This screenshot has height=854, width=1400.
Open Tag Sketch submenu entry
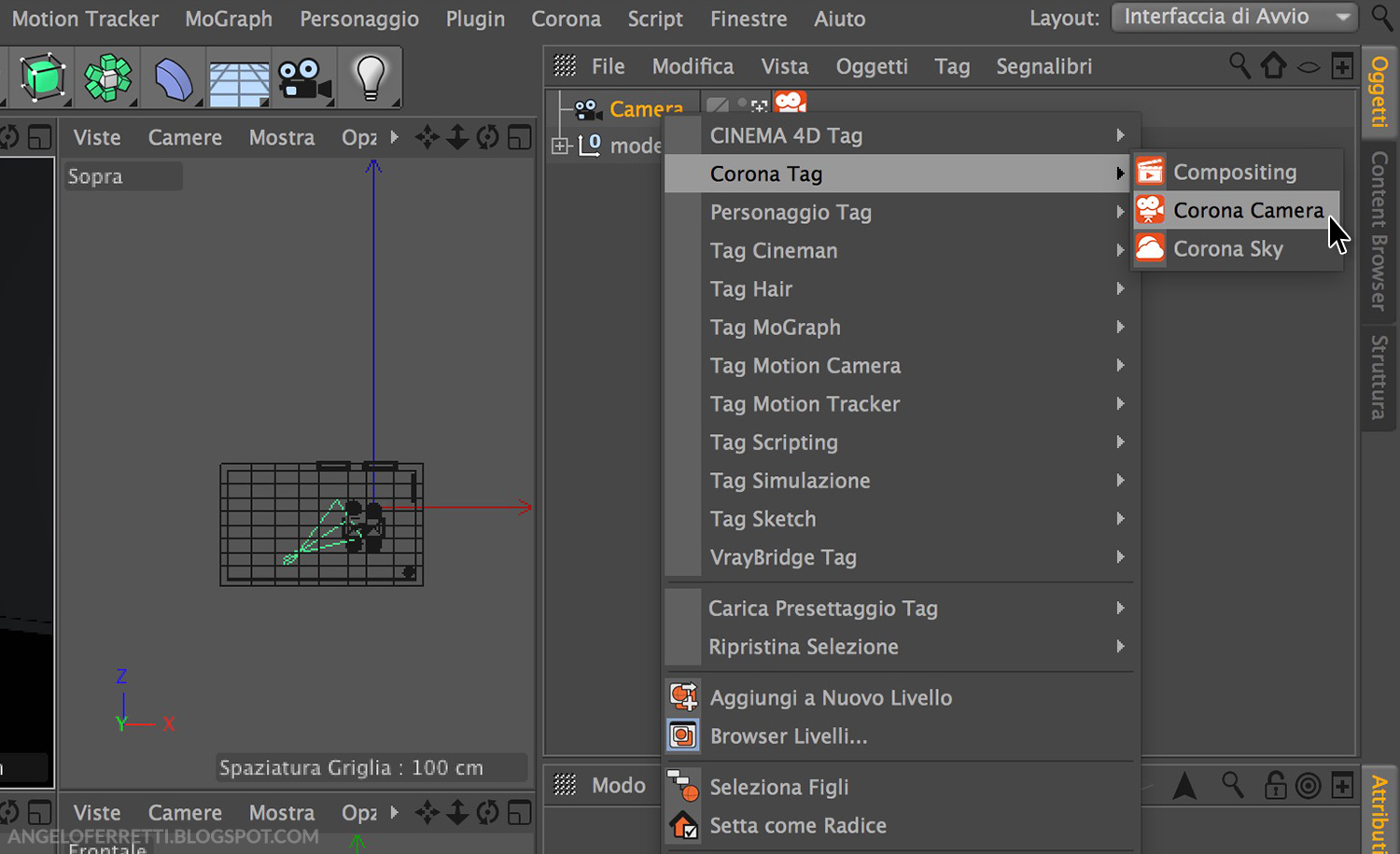pos(898,518)
